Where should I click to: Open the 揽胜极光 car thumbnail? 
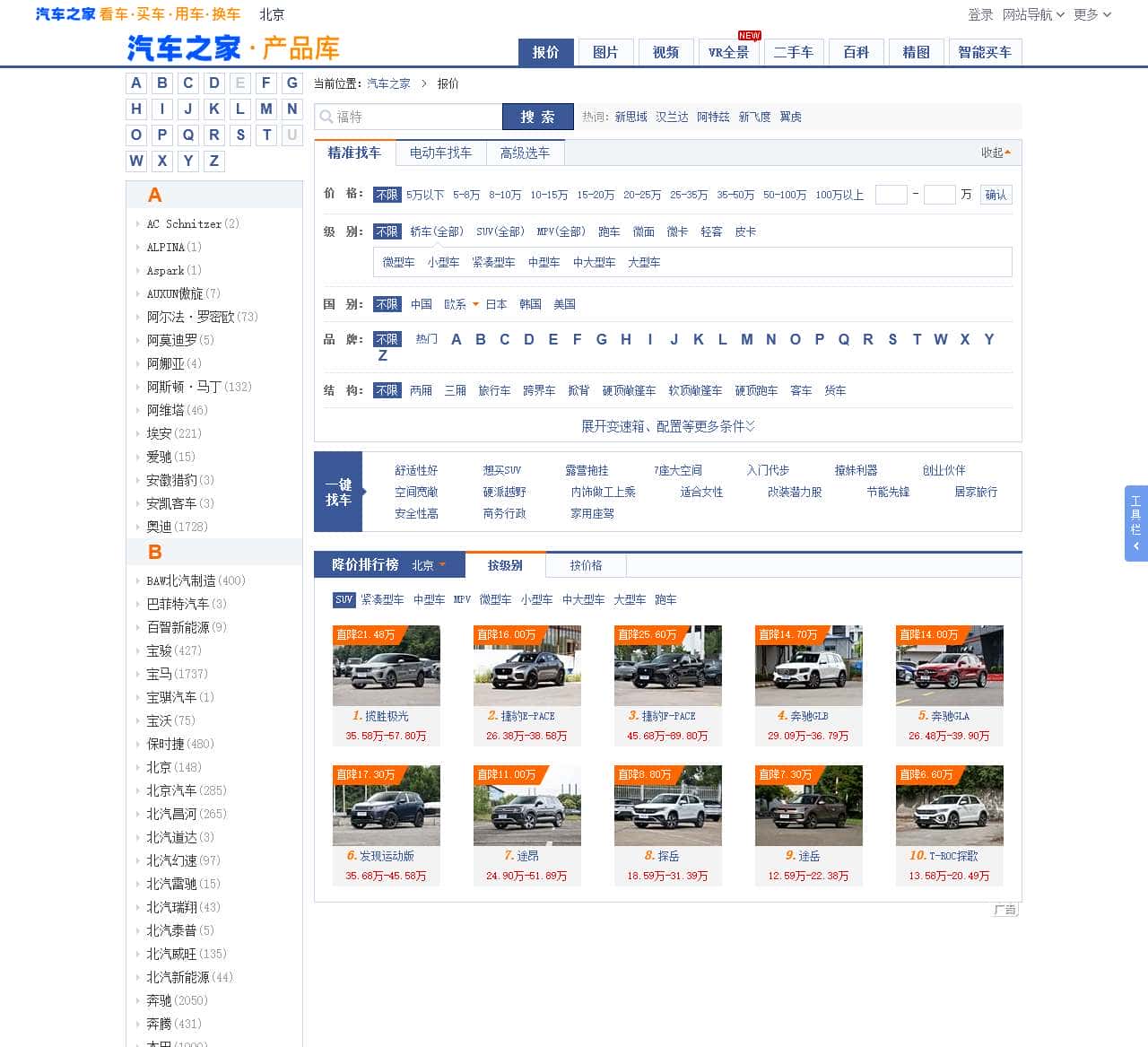[387, 666]
